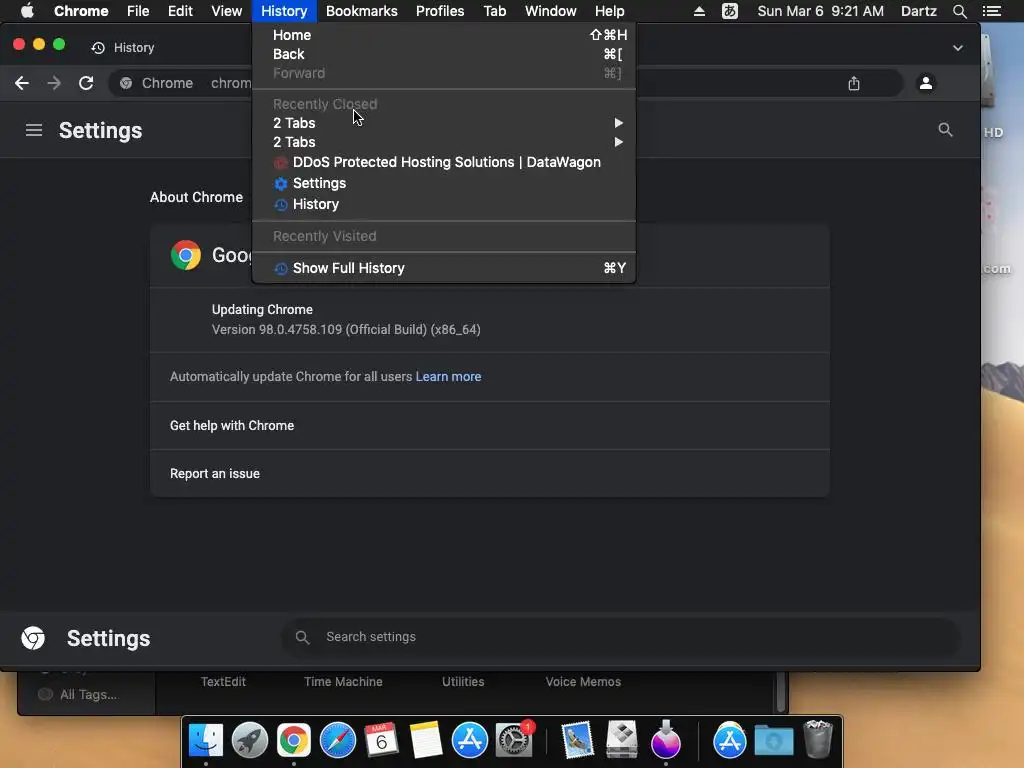The image size is (1024, 768).
Task: Click the eject icon in menu bar
Action: [x=699, y=11]
